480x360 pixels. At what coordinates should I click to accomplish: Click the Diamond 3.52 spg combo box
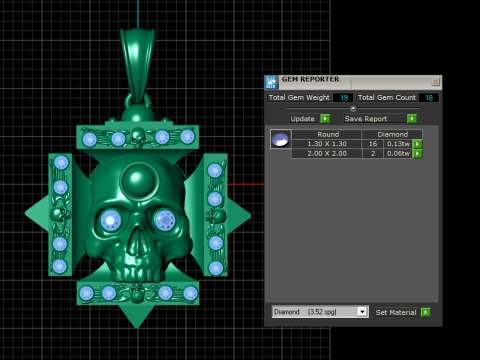[320, 312]
